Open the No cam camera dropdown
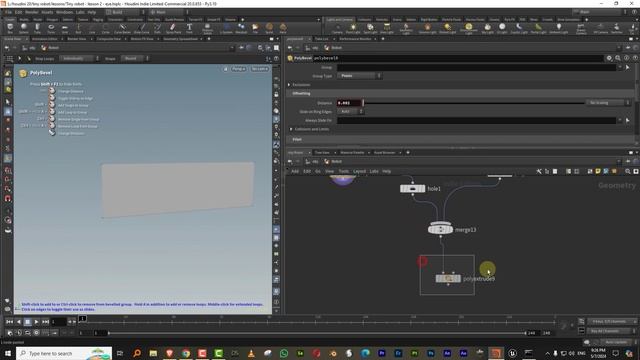 click(260, 69)
